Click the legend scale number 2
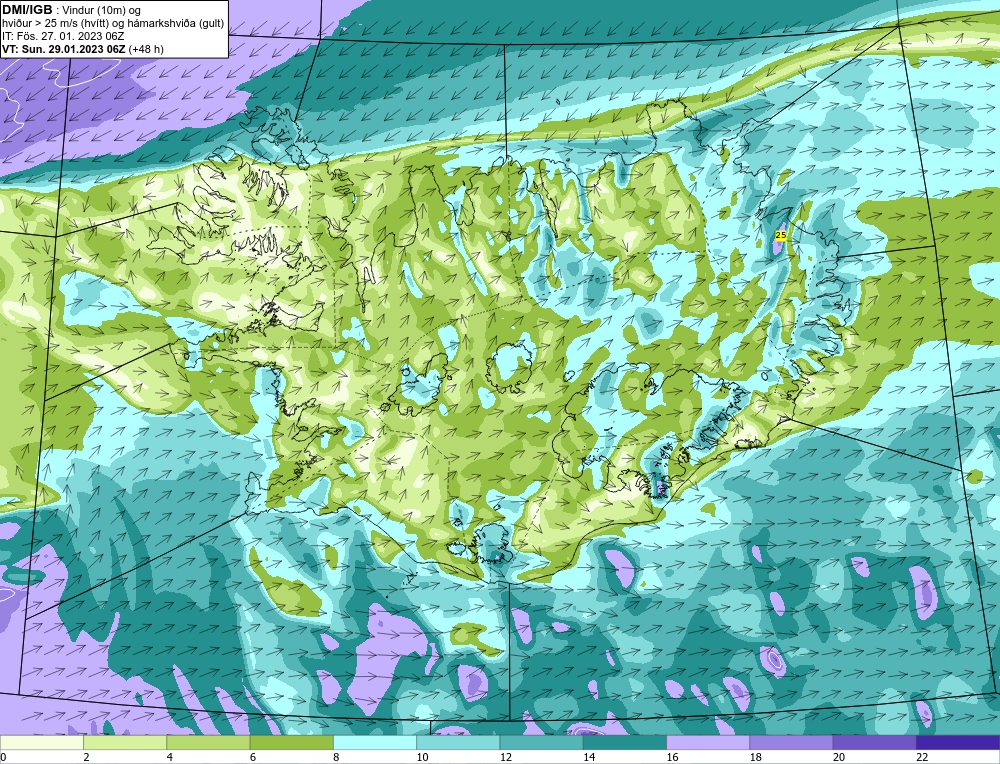1000x764 pixels. pyautogui.click(x=86, y=758)
